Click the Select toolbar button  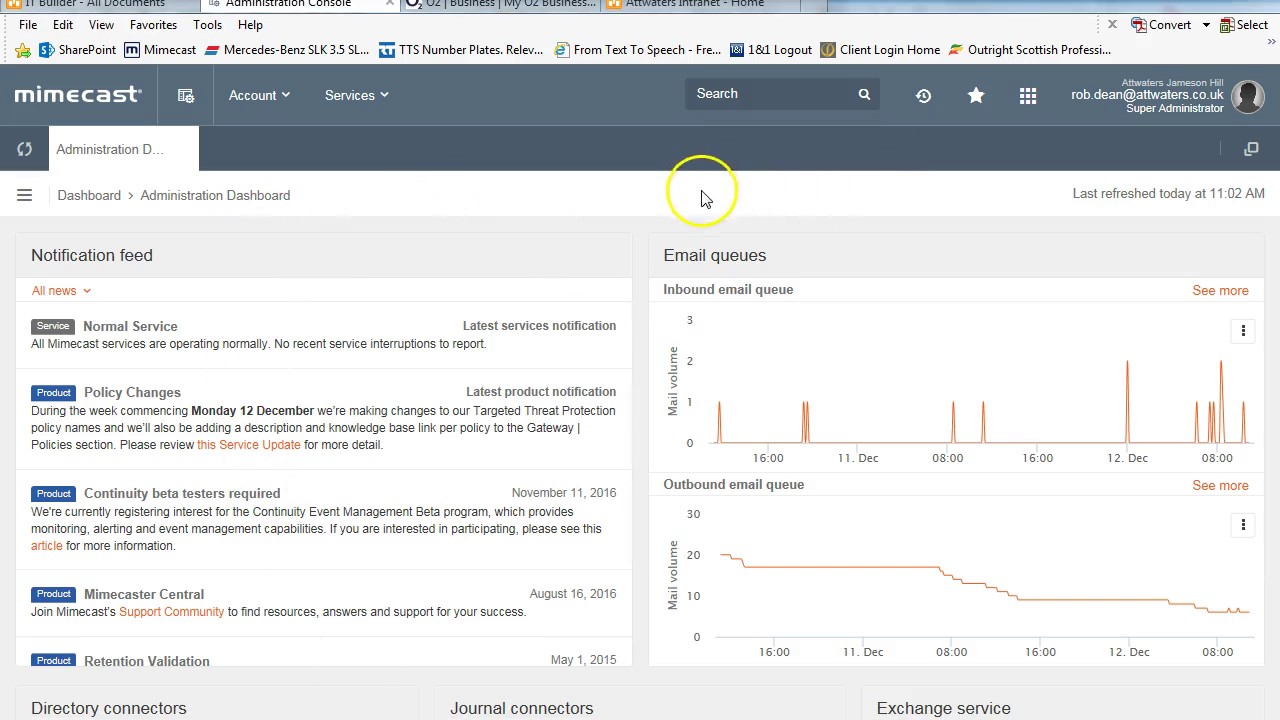pyautogui.click(x=1243, y=25)
